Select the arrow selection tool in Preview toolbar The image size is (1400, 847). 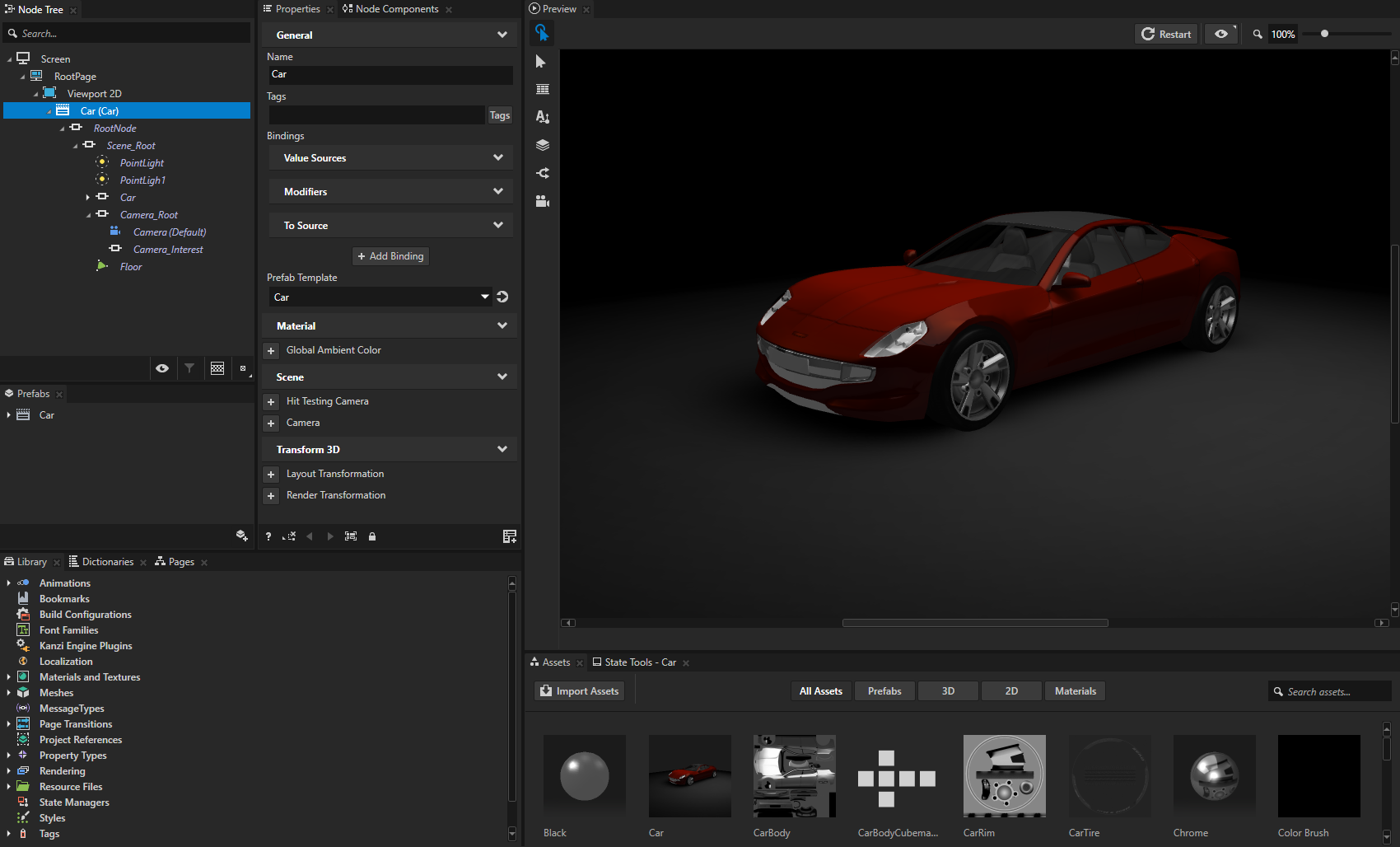(542, 61)
